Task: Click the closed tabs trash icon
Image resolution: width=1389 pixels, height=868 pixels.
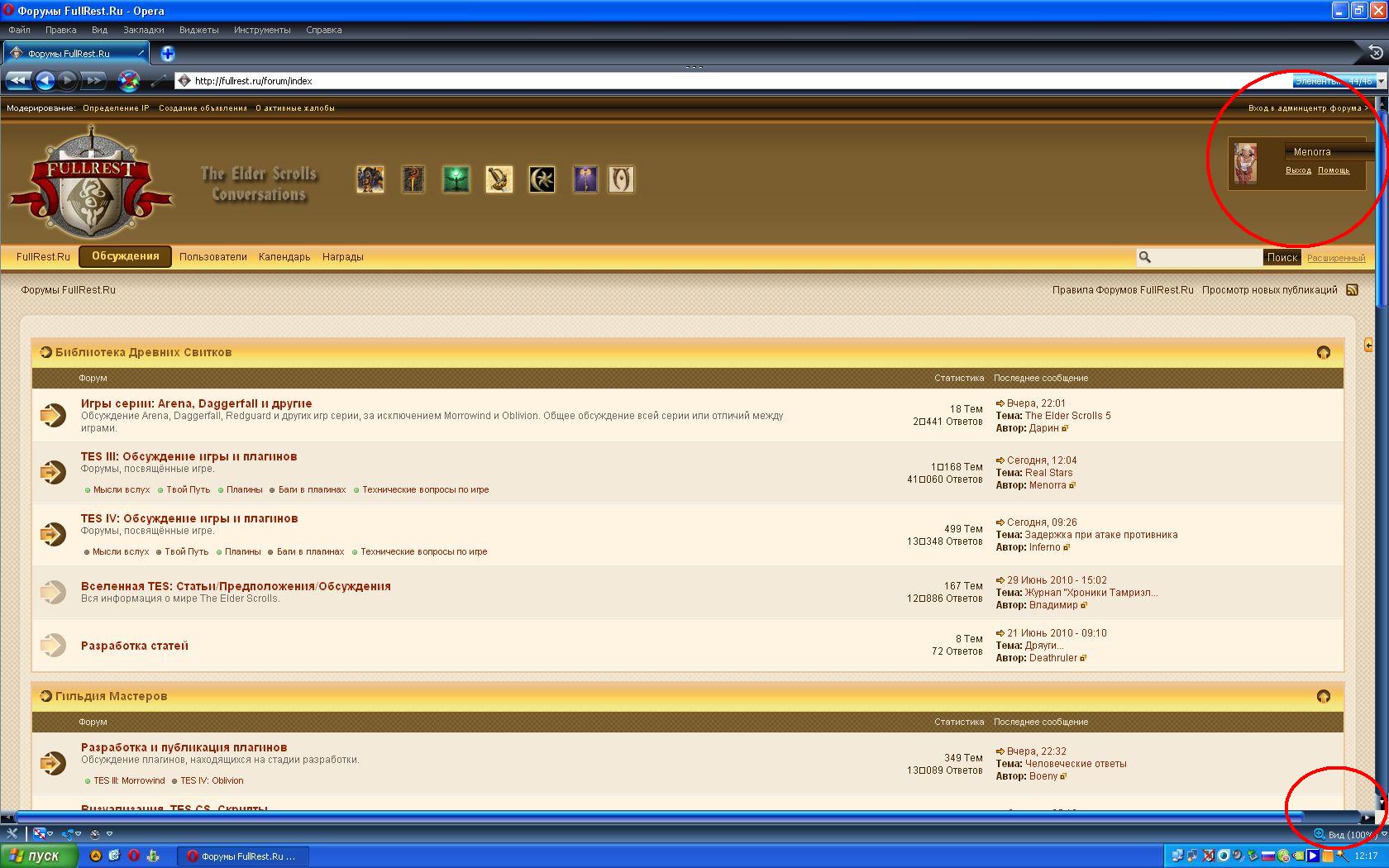Action: point(1376,53)
